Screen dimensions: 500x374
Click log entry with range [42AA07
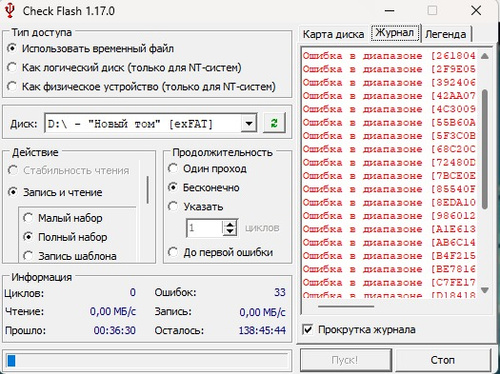pyautogui.click(x=389, y=96)
